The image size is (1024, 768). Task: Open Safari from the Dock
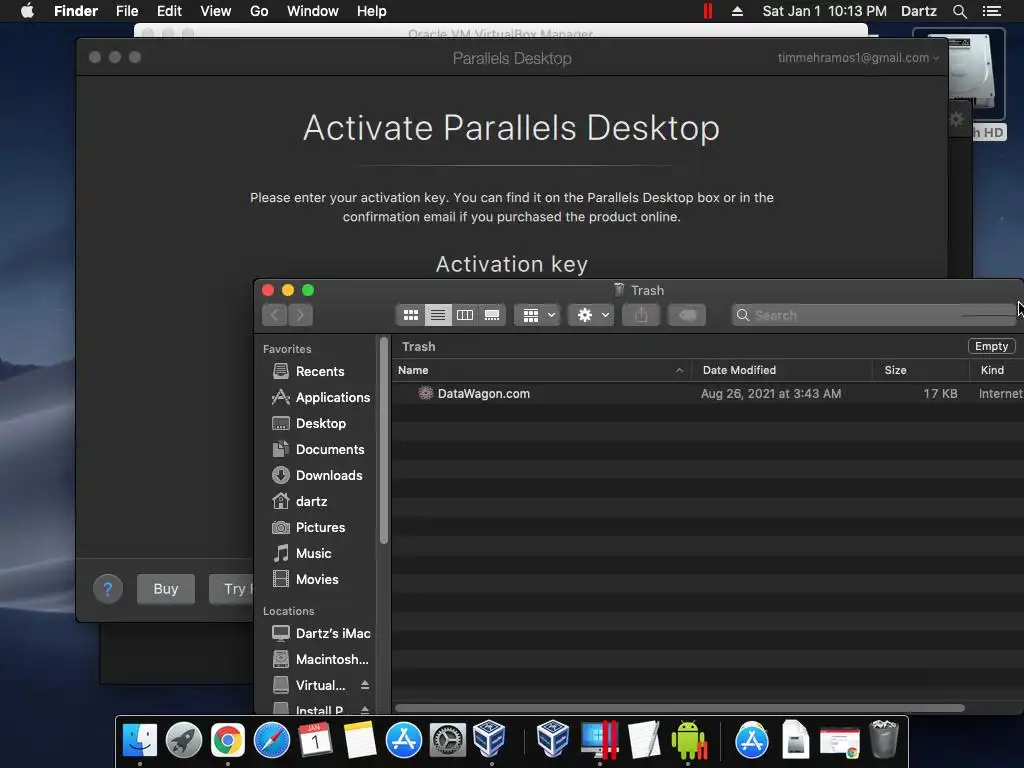coord(272,741)
